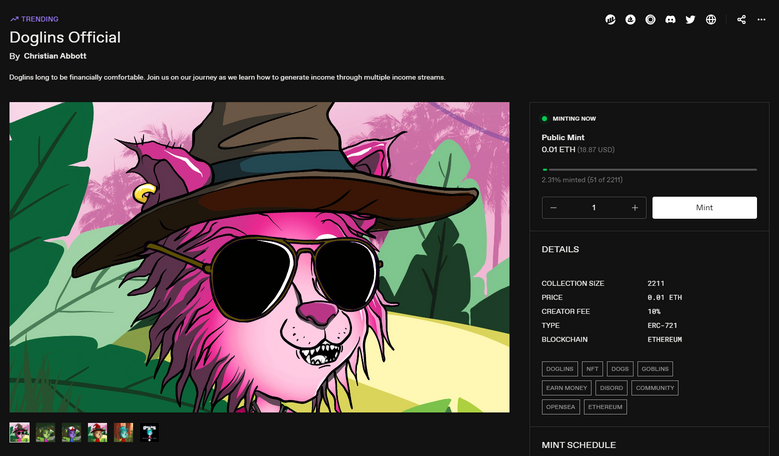Screen dimensions: 779x456
Task: Open the OpenSea sailboat icon link
Action: click(630, 19)
